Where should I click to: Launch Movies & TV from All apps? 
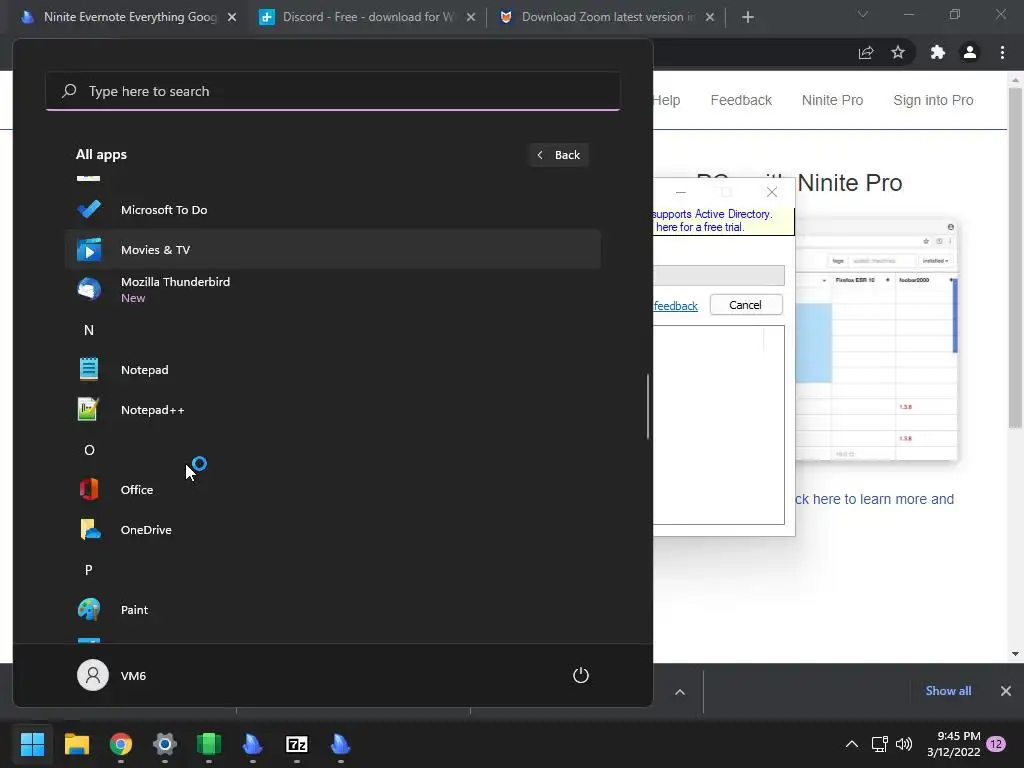[332, 249]
